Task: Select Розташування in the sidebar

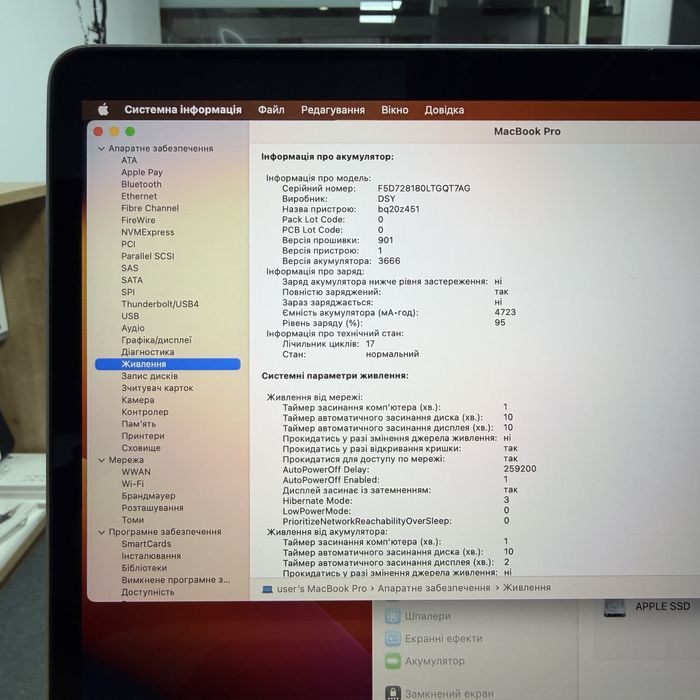Action: pyautogui.click(x=152, y=508)
